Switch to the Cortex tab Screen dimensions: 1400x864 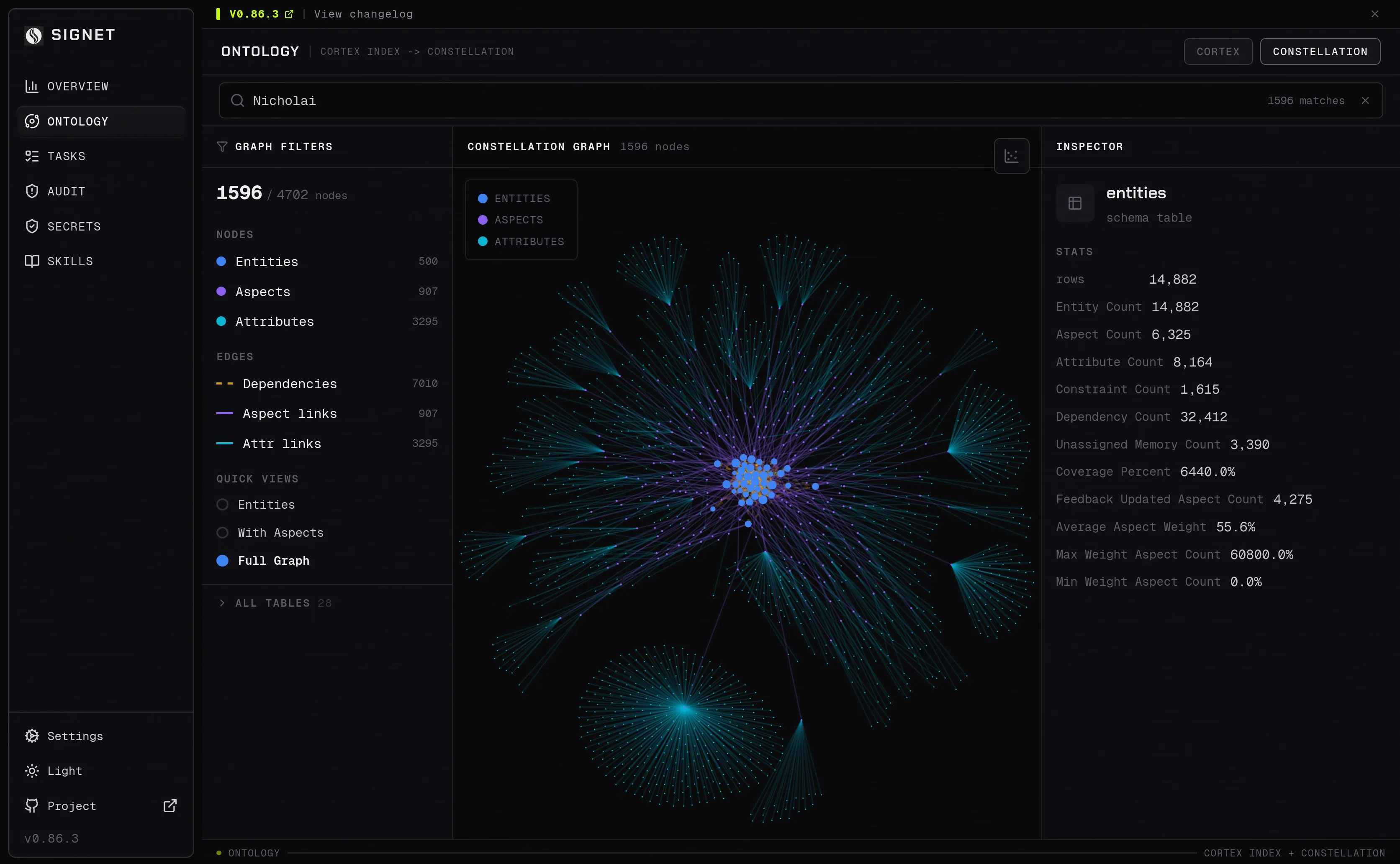coord(1218,51)
